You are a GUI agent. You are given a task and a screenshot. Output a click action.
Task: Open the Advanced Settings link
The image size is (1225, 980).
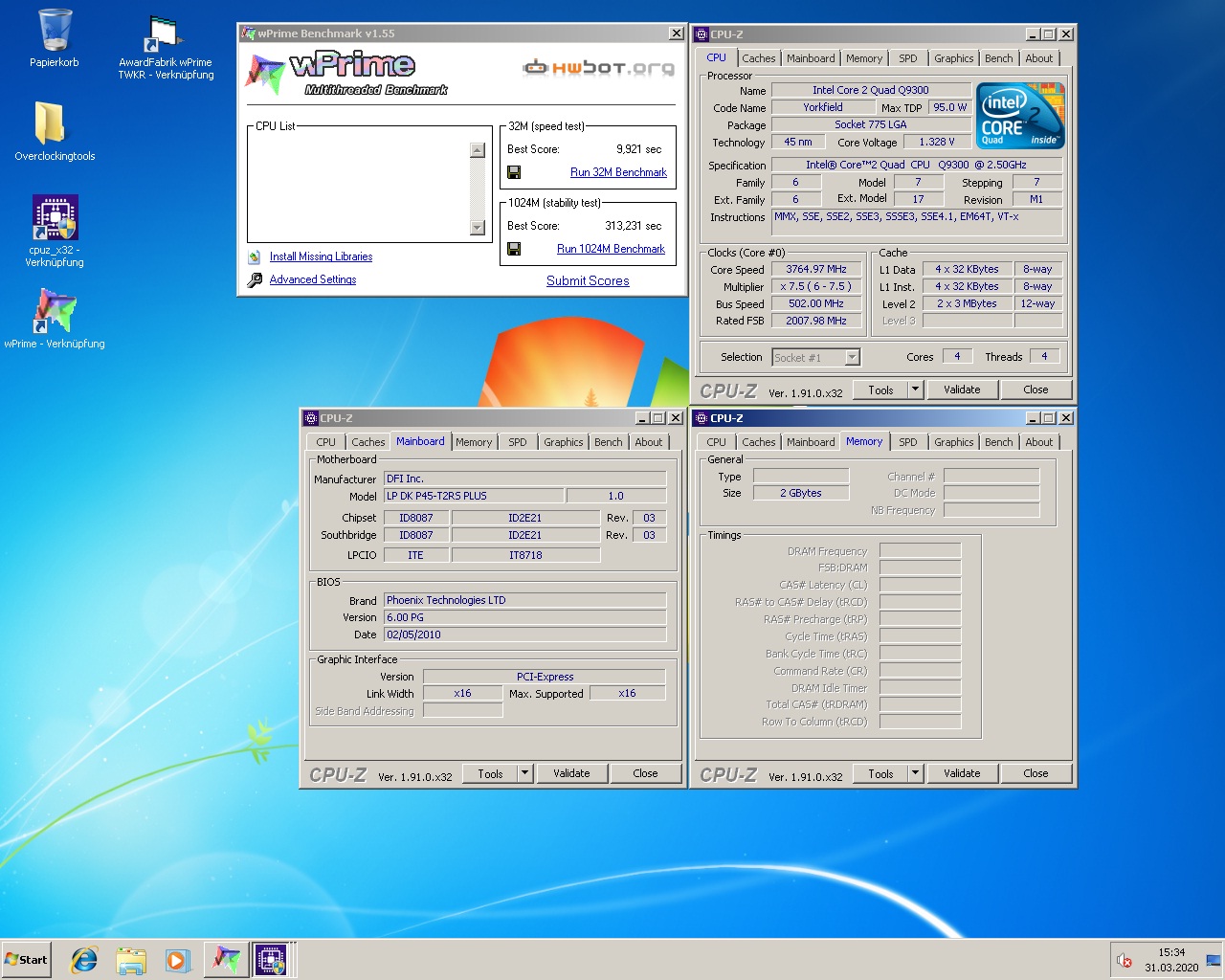pos(313,279)
